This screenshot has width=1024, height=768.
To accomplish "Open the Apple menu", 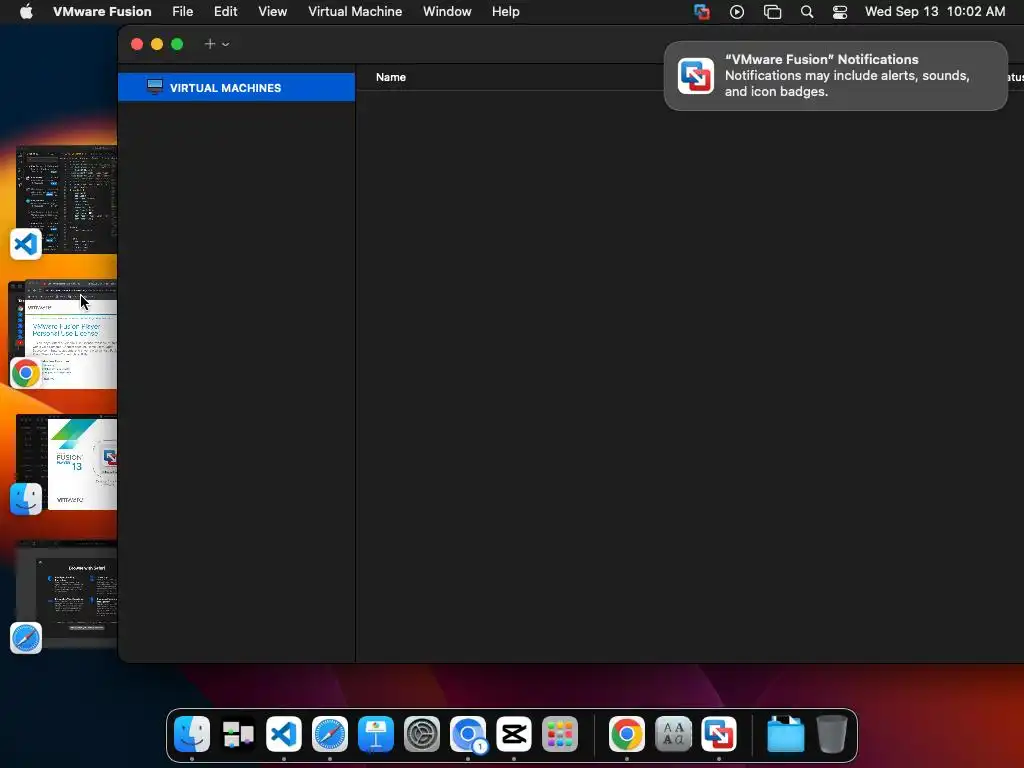I will 26,11.
